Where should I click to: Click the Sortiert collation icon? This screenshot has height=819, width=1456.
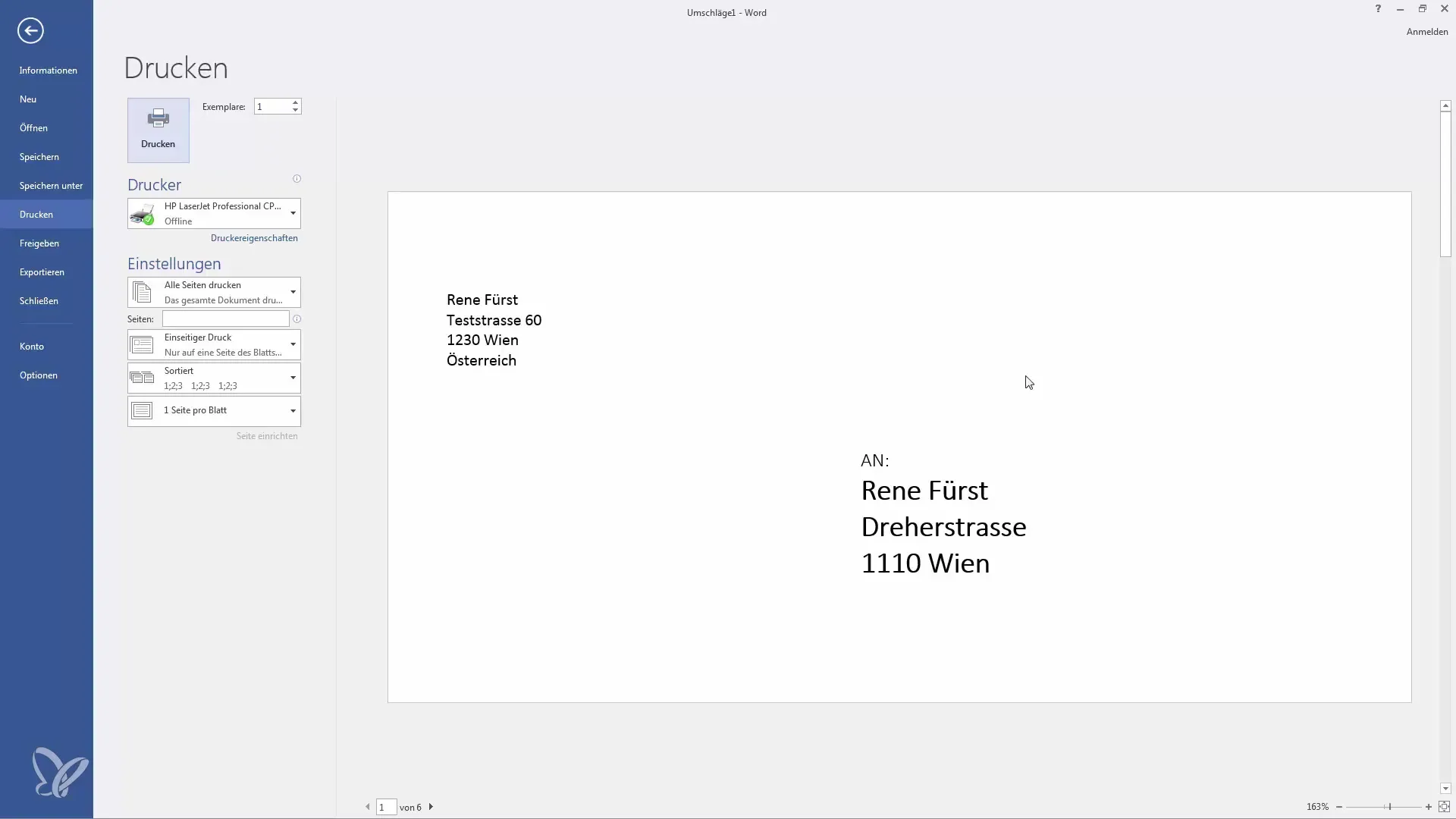[142, 377]
